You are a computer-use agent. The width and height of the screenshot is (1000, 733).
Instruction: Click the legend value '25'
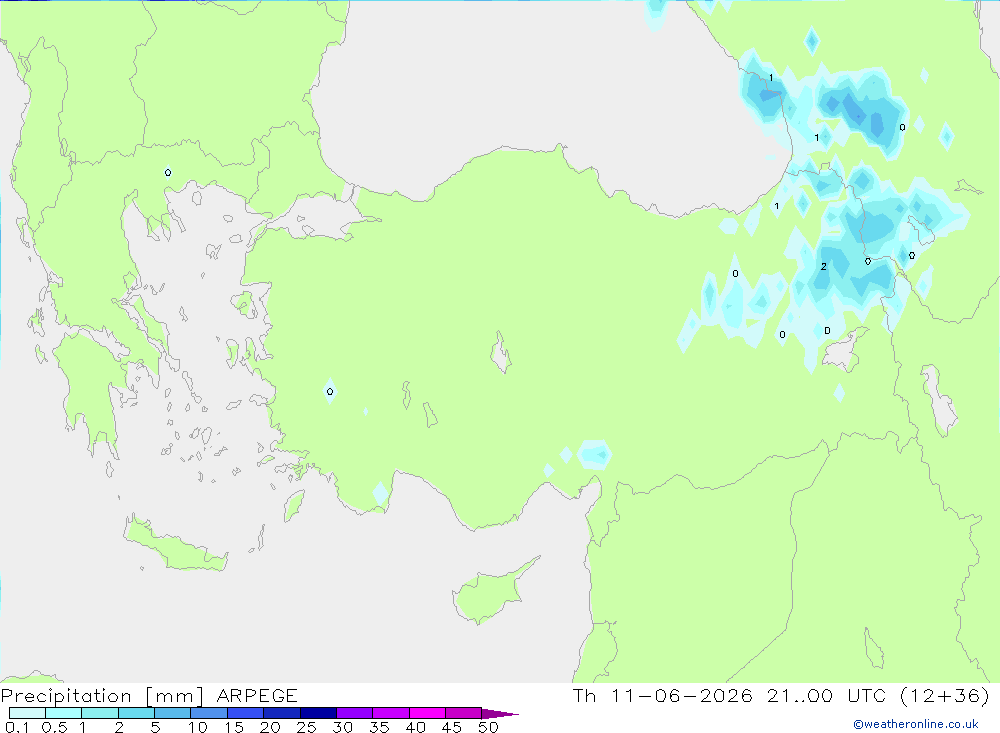[x=306, y=727]
